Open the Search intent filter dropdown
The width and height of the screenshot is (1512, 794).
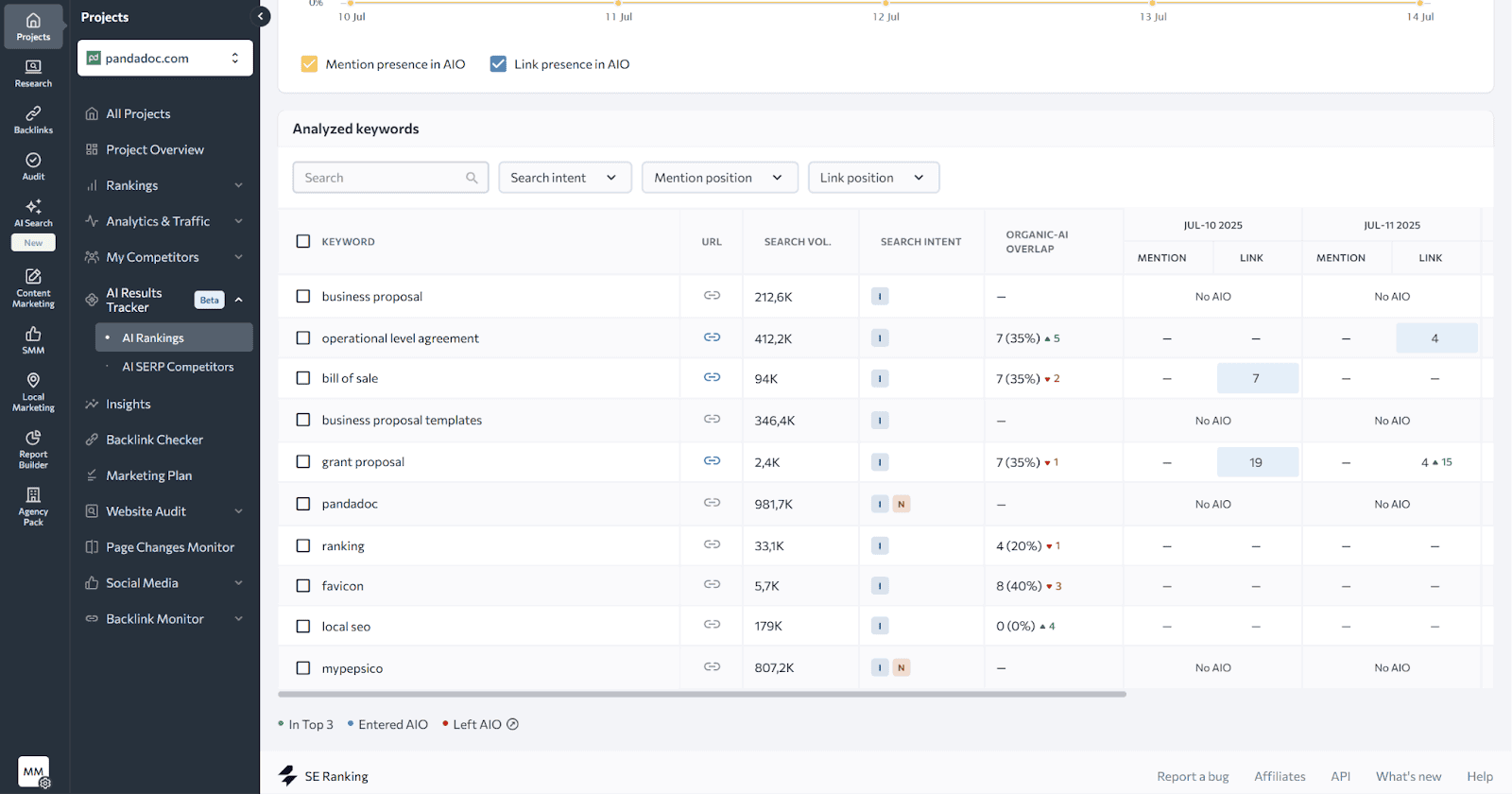pos(564,178)
